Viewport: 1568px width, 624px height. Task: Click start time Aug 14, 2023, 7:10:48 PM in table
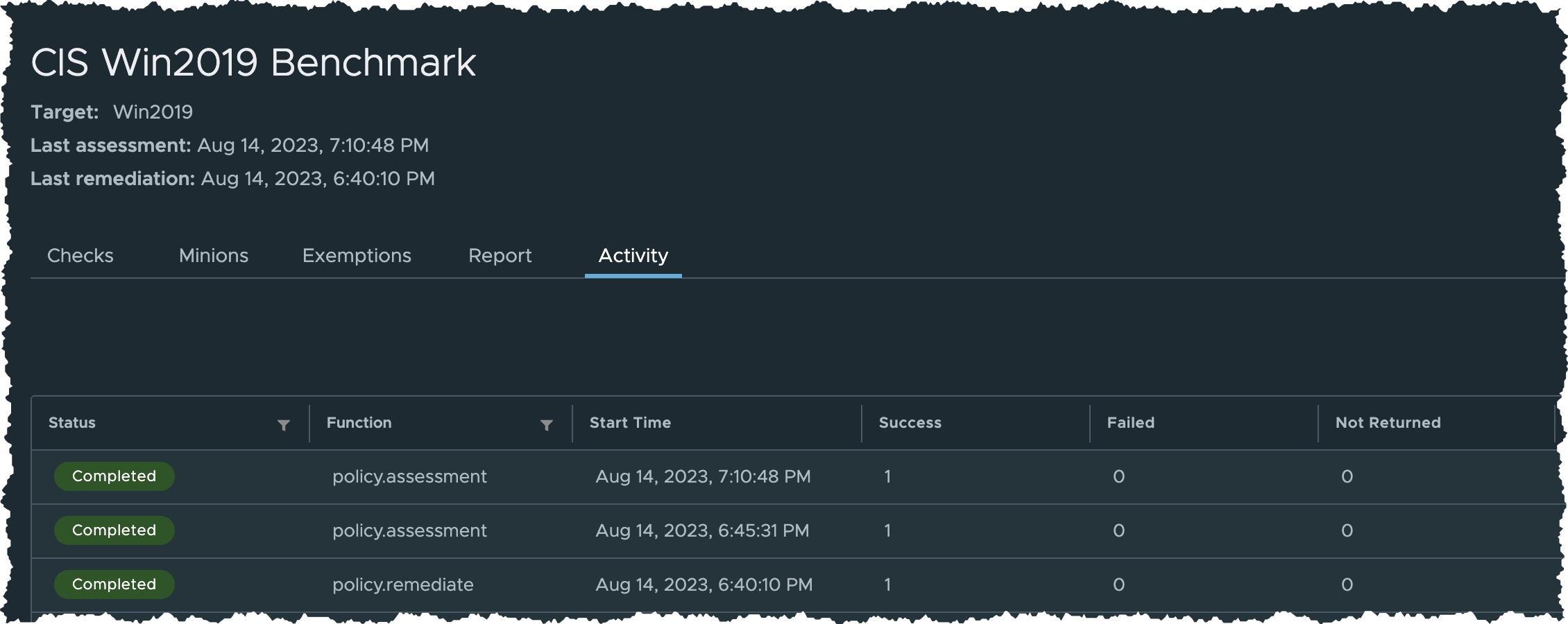pos(703,477)
